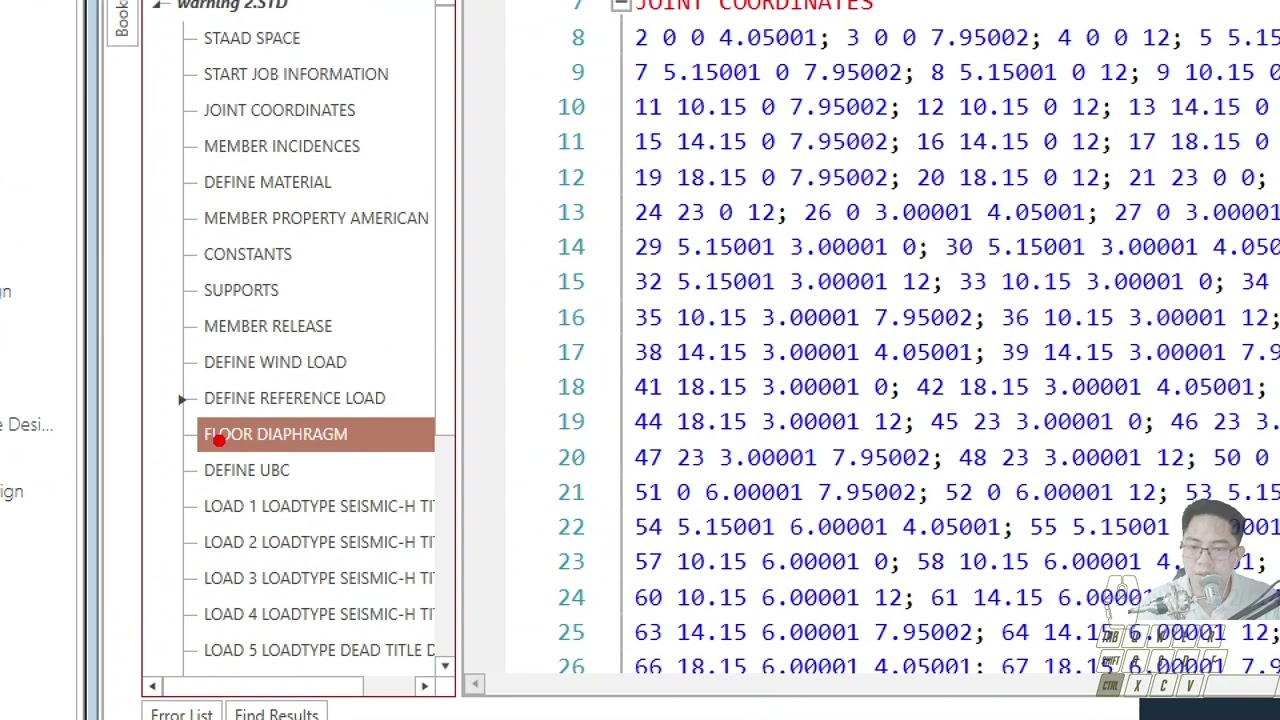Viewport: 1280px width, 720px height.
Task: Click line number 20 in editor
Action: 571,457
